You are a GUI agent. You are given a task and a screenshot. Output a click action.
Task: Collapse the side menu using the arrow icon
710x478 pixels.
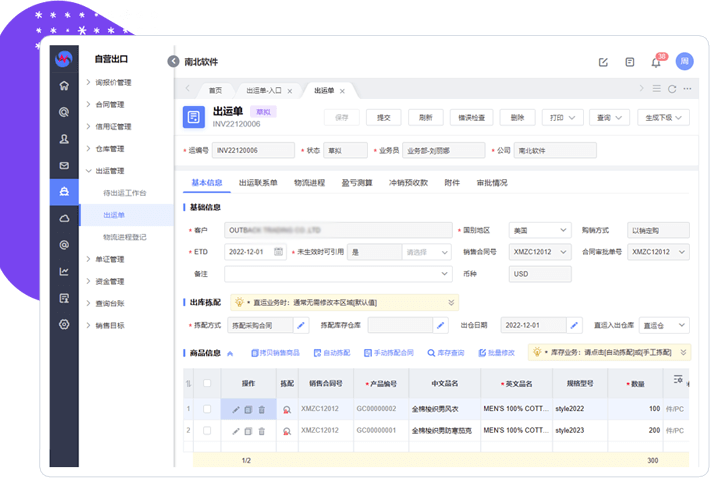tap(173, 61)
